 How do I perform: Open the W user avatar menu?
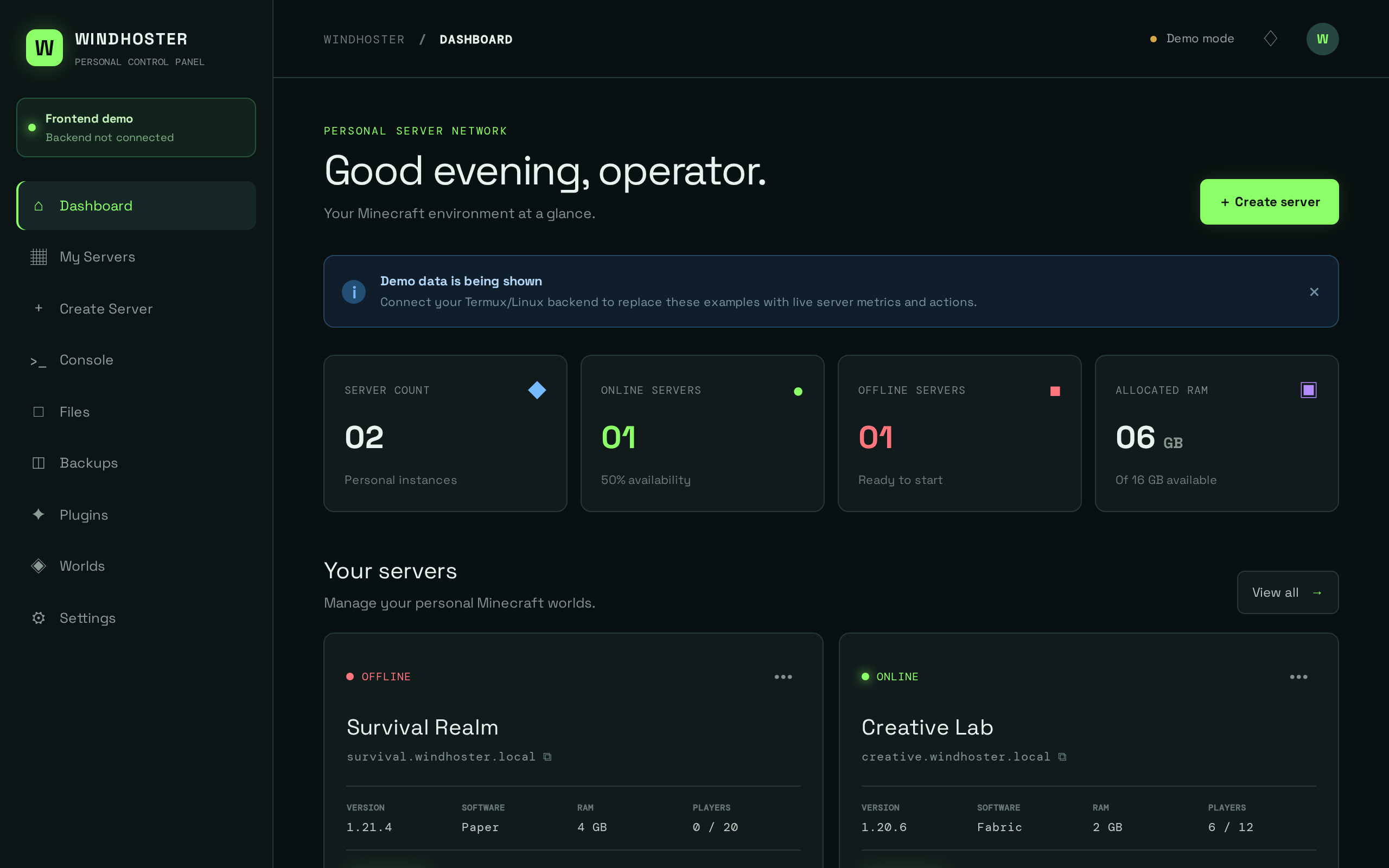coord(1322,39)
